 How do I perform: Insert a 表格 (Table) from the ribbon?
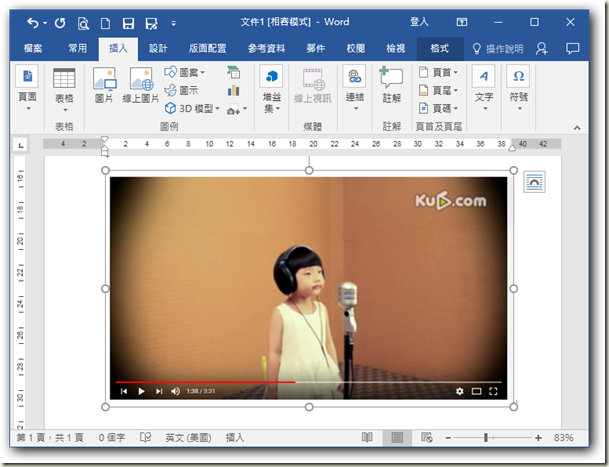tap(64, 84)
